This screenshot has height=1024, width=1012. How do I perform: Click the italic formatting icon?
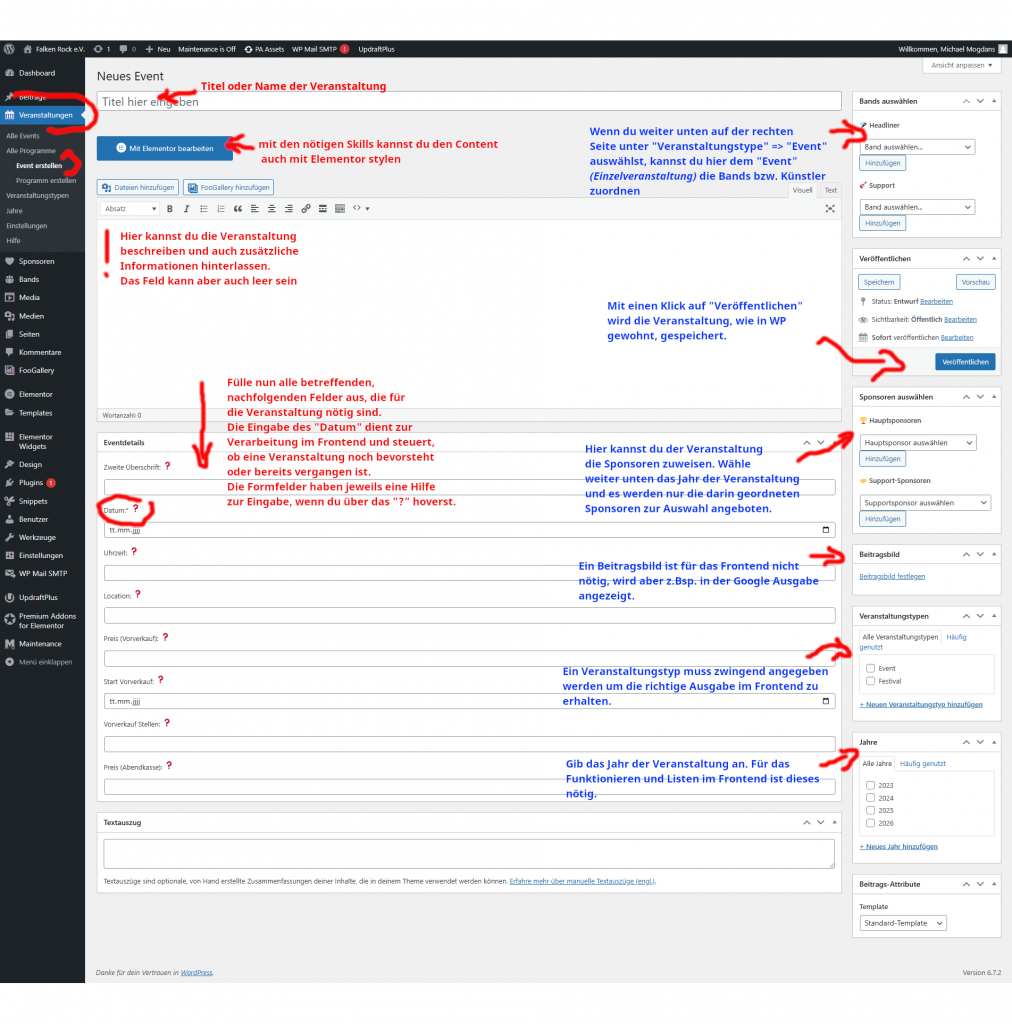coord(186,209)
